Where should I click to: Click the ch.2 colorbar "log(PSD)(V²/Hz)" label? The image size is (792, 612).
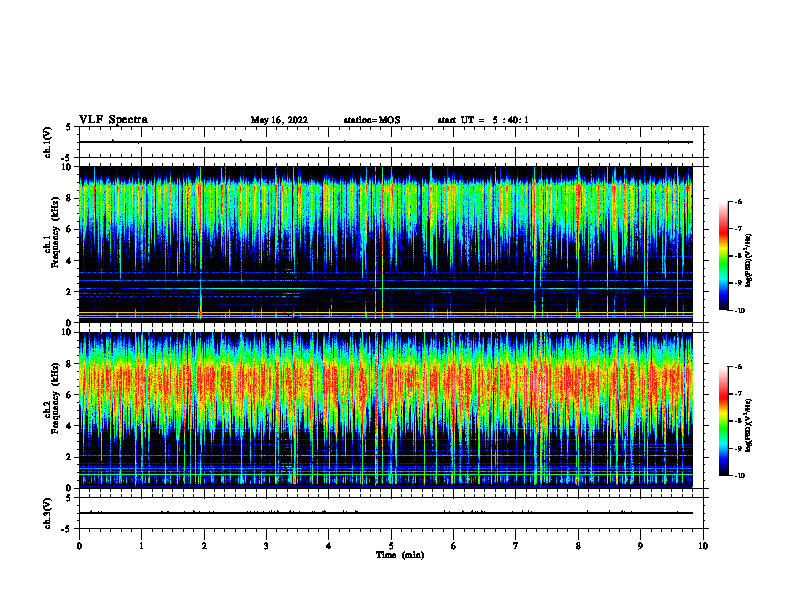(x=749, y=425)
